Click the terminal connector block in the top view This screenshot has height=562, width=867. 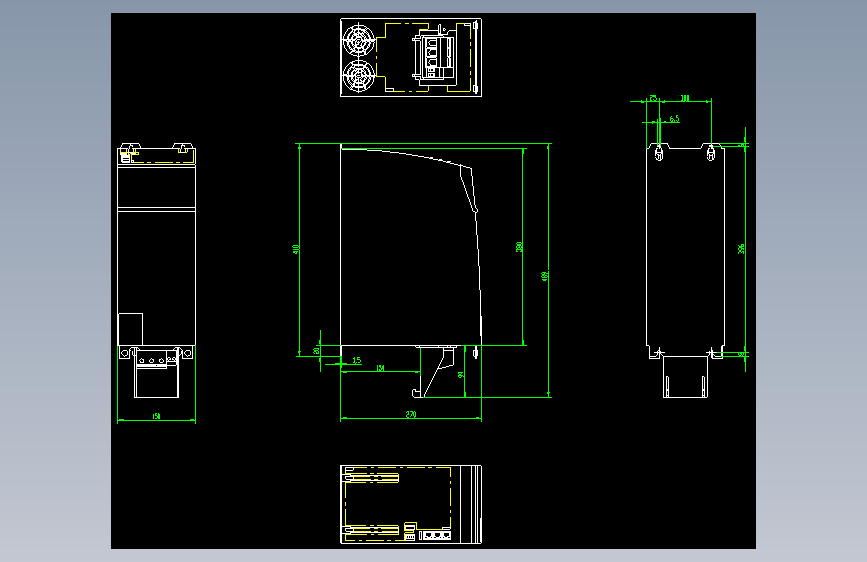coord(434,58)
